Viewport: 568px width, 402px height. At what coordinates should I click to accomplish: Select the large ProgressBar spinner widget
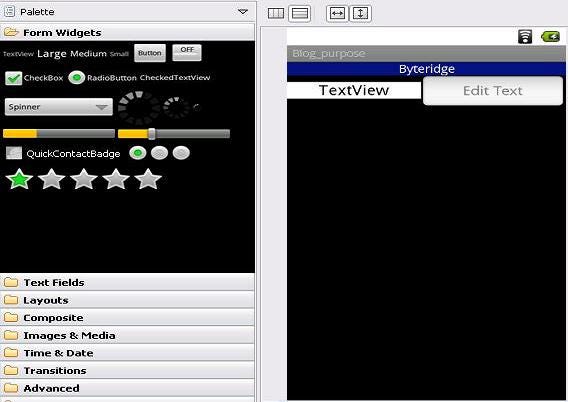click(x=139, y=108)
